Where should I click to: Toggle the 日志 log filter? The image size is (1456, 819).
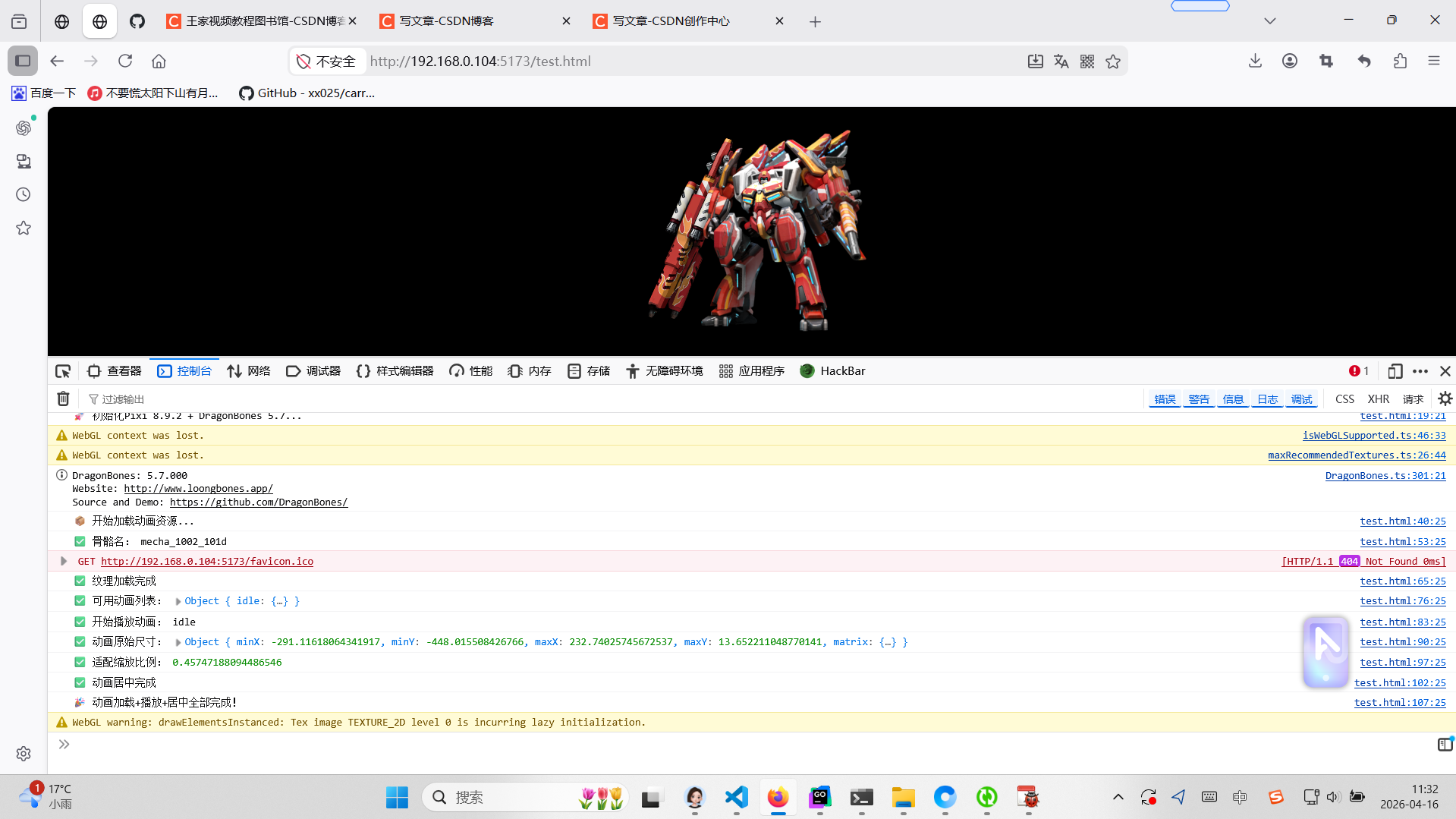(1267, 399)
